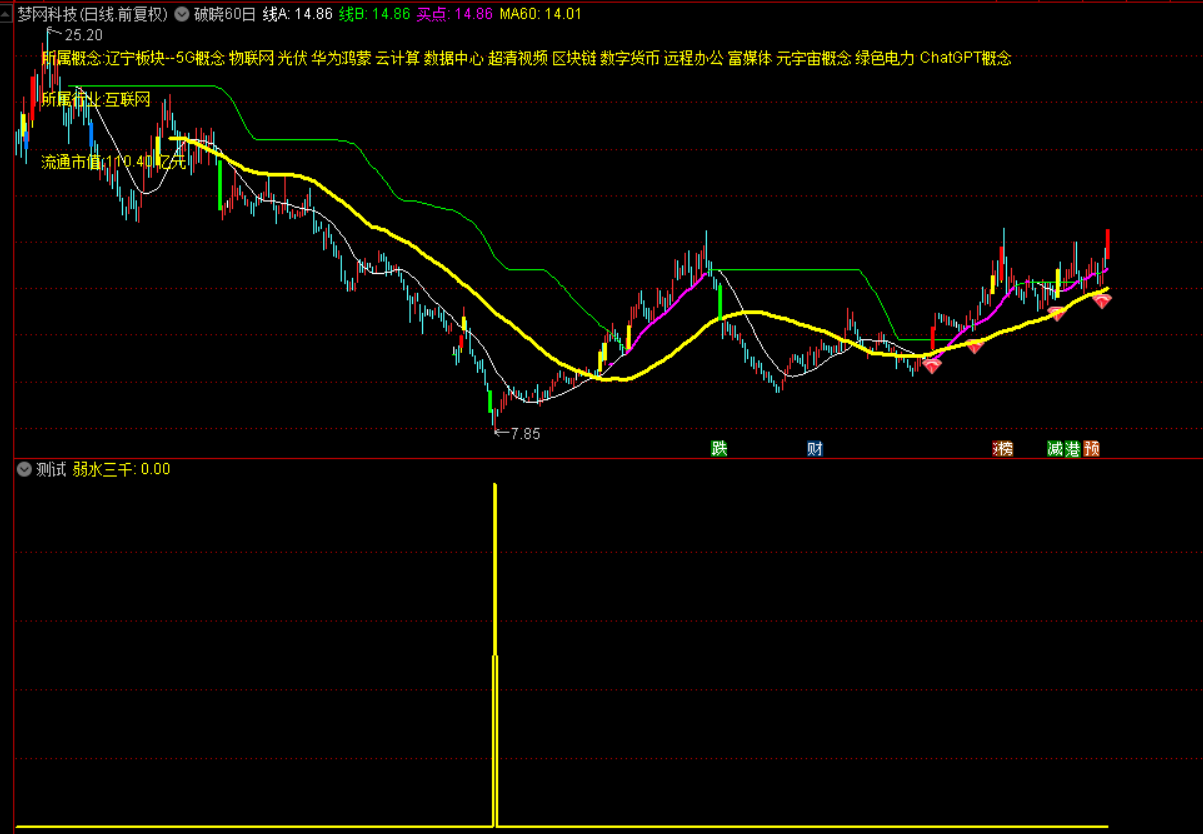The height and width of the screenshot is (834, 1203).
Task: Click the 所属概念 concept list text line
Action: [x=526, y=58]
